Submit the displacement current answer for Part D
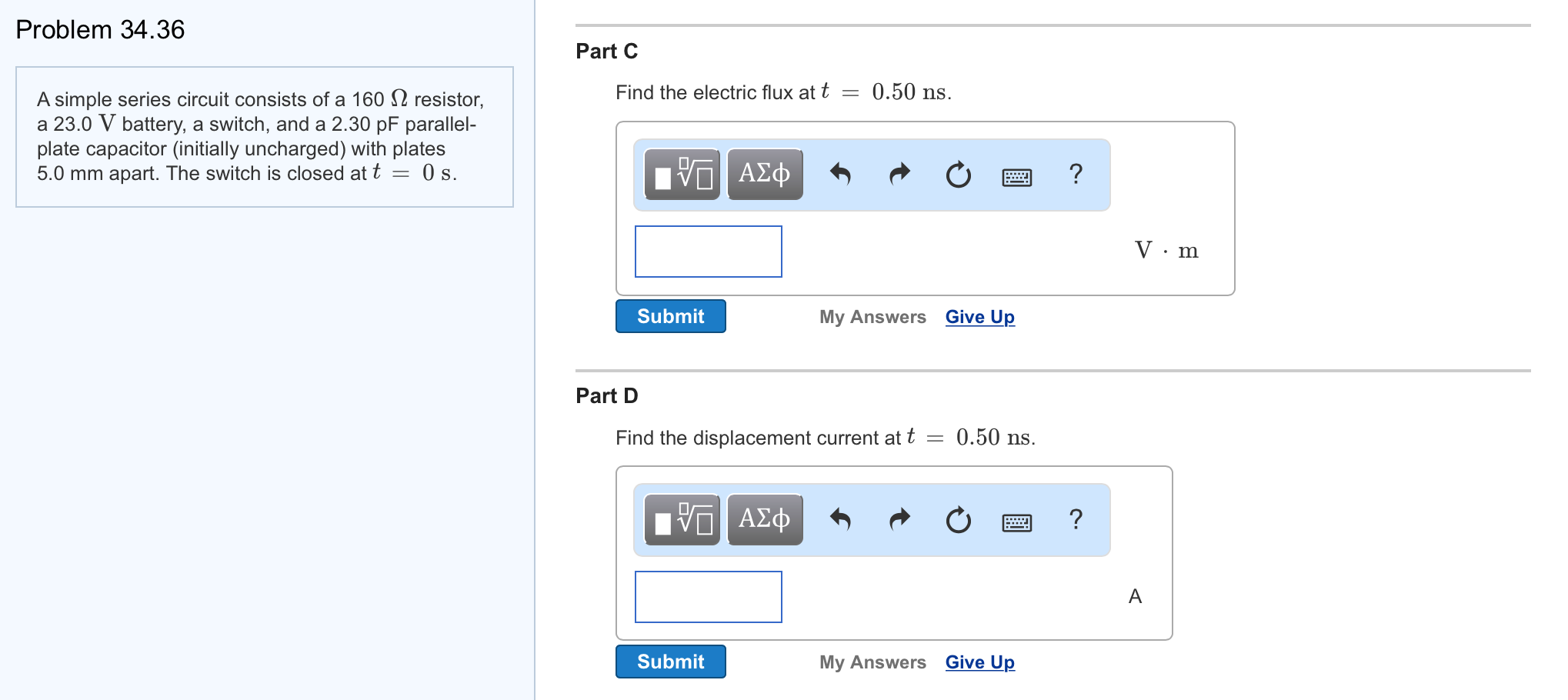The height and width of the screenshot is (700, 1568). click(670, 661)
